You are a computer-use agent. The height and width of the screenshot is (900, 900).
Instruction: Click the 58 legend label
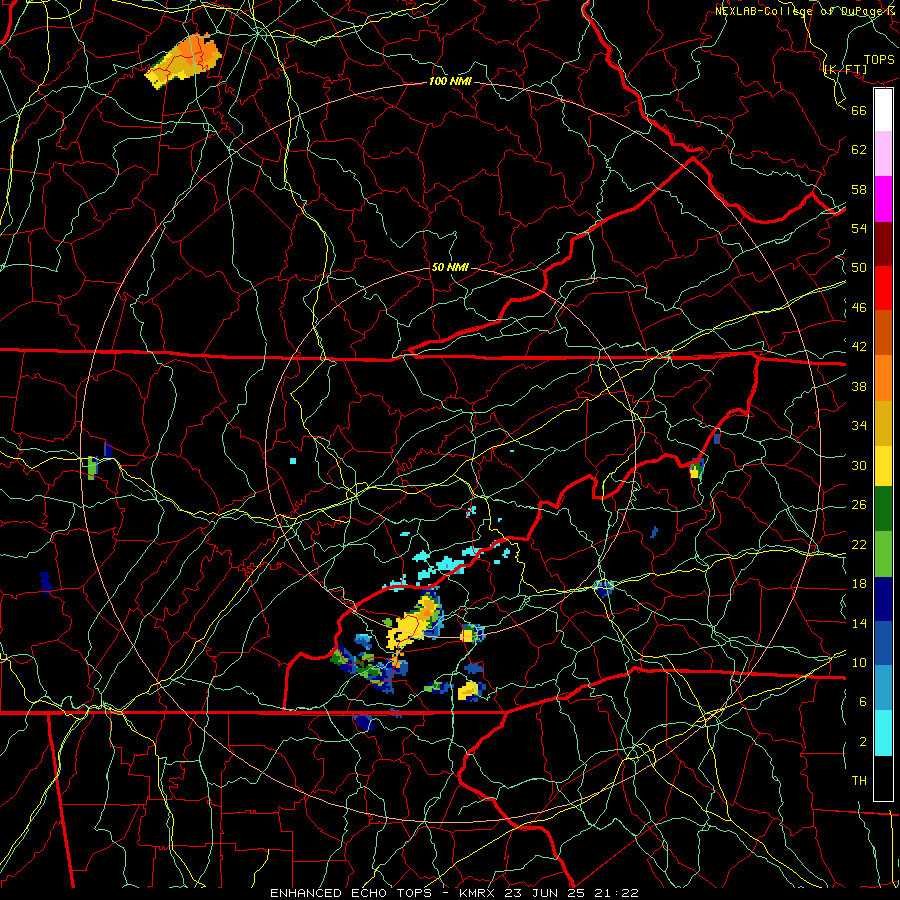(x=859, y=189)
